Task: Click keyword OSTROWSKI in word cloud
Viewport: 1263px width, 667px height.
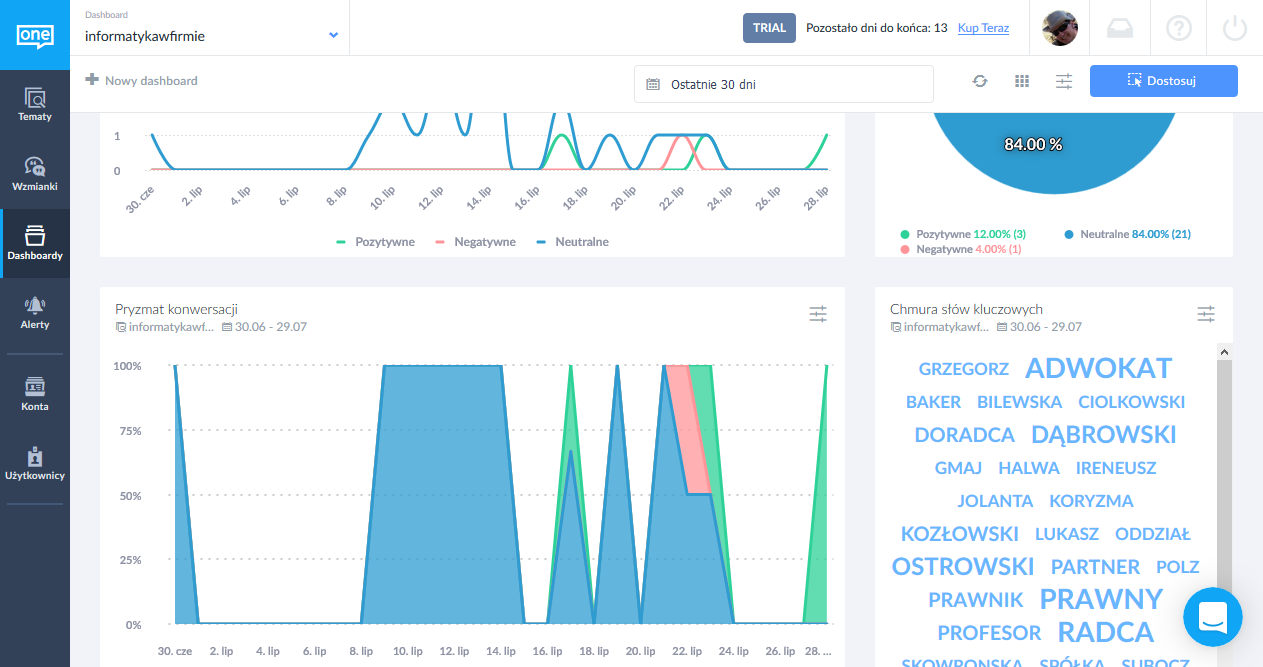Action: click(963, 566)
